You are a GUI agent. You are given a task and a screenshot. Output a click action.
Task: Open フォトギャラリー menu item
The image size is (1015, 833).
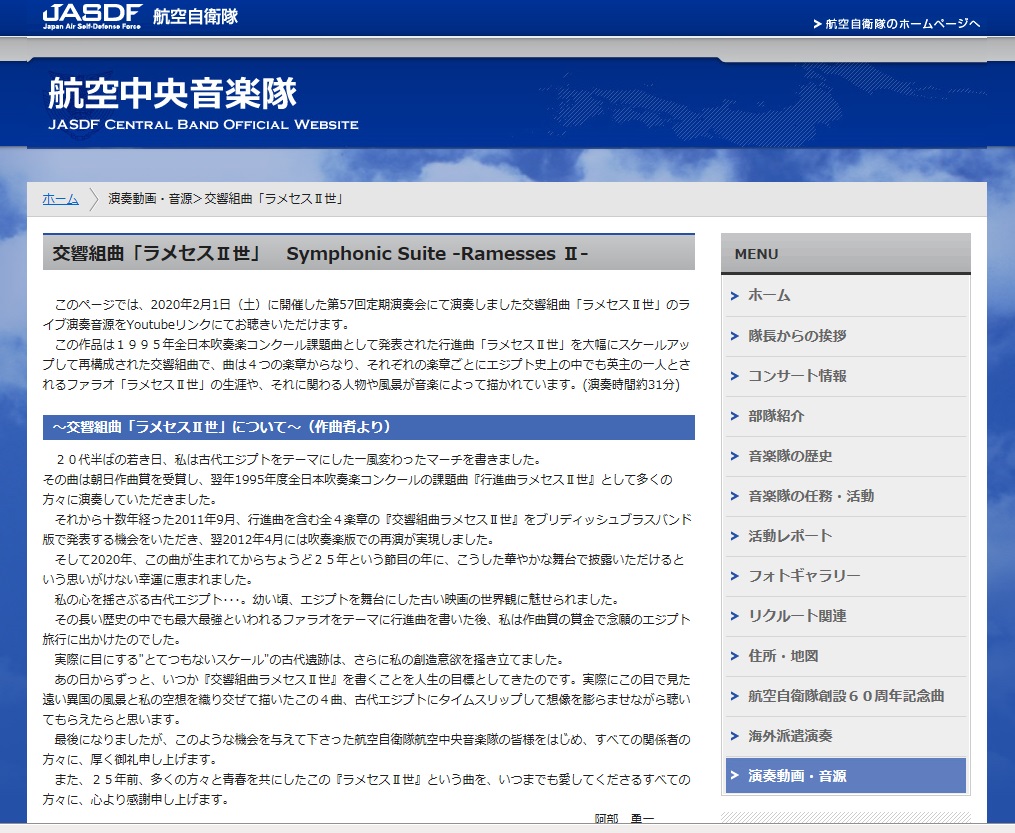pyautogui.click(x=804, y=576)
